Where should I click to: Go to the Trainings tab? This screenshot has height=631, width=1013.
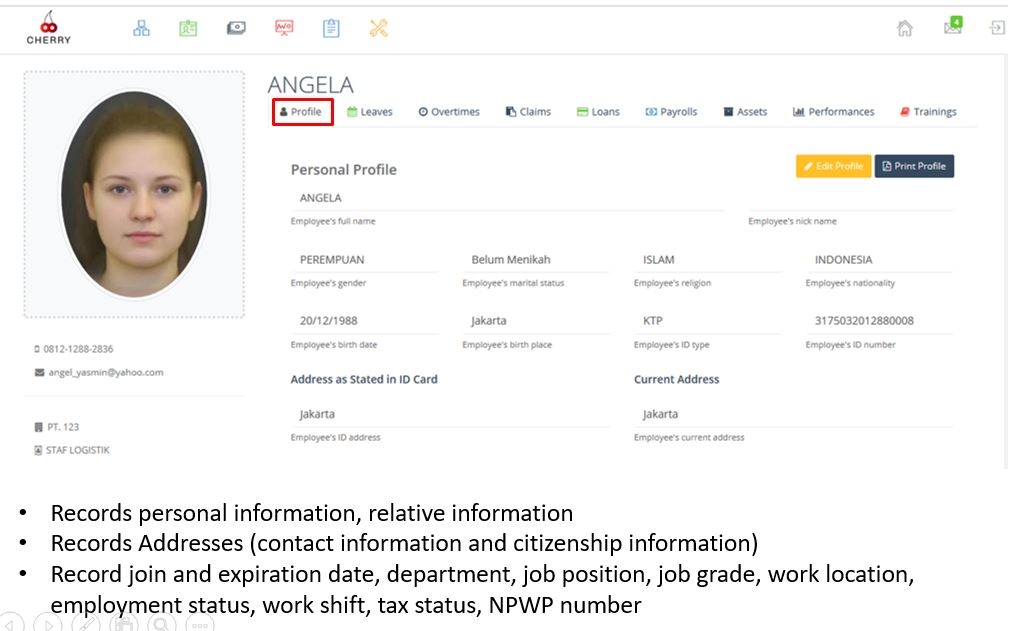coord(927,112)
